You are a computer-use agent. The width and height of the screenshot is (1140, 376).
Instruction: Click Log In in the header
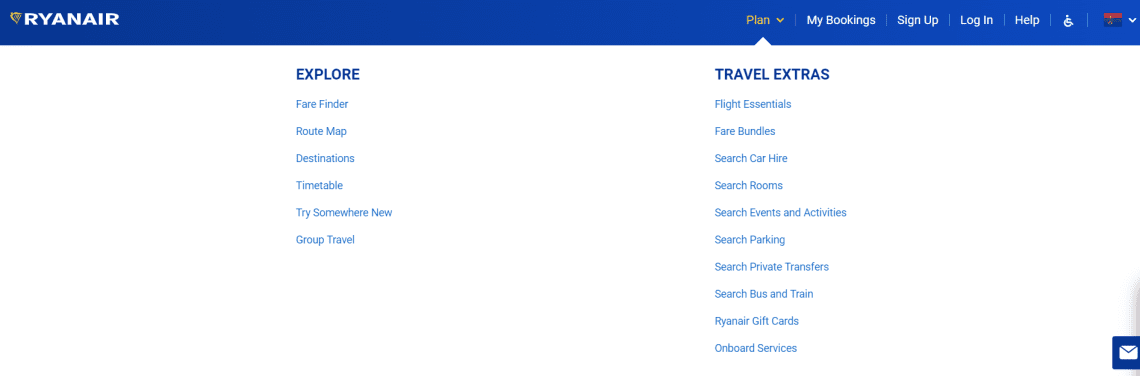click(x=976, y=20)
